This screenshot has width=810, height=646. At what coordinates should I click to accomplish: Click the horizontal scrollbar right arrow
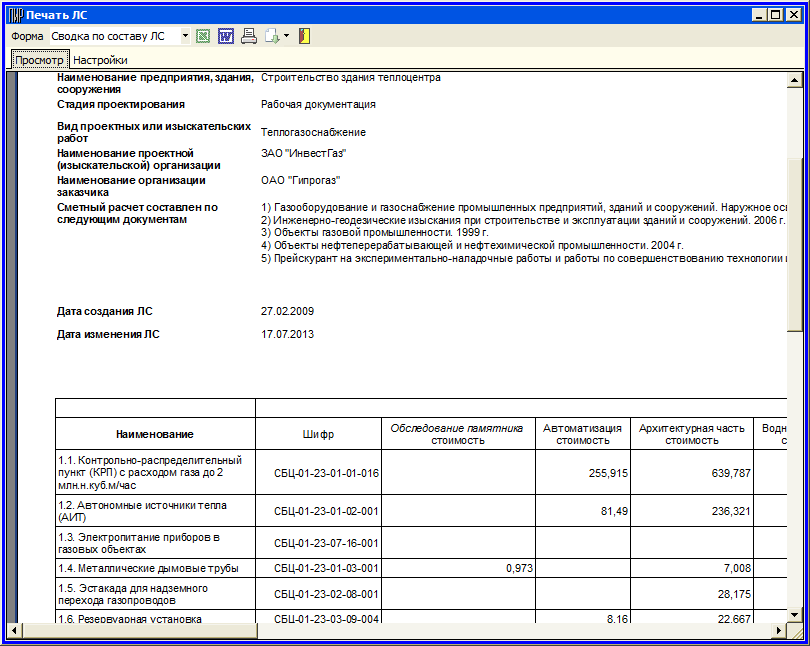coord(780,630)
